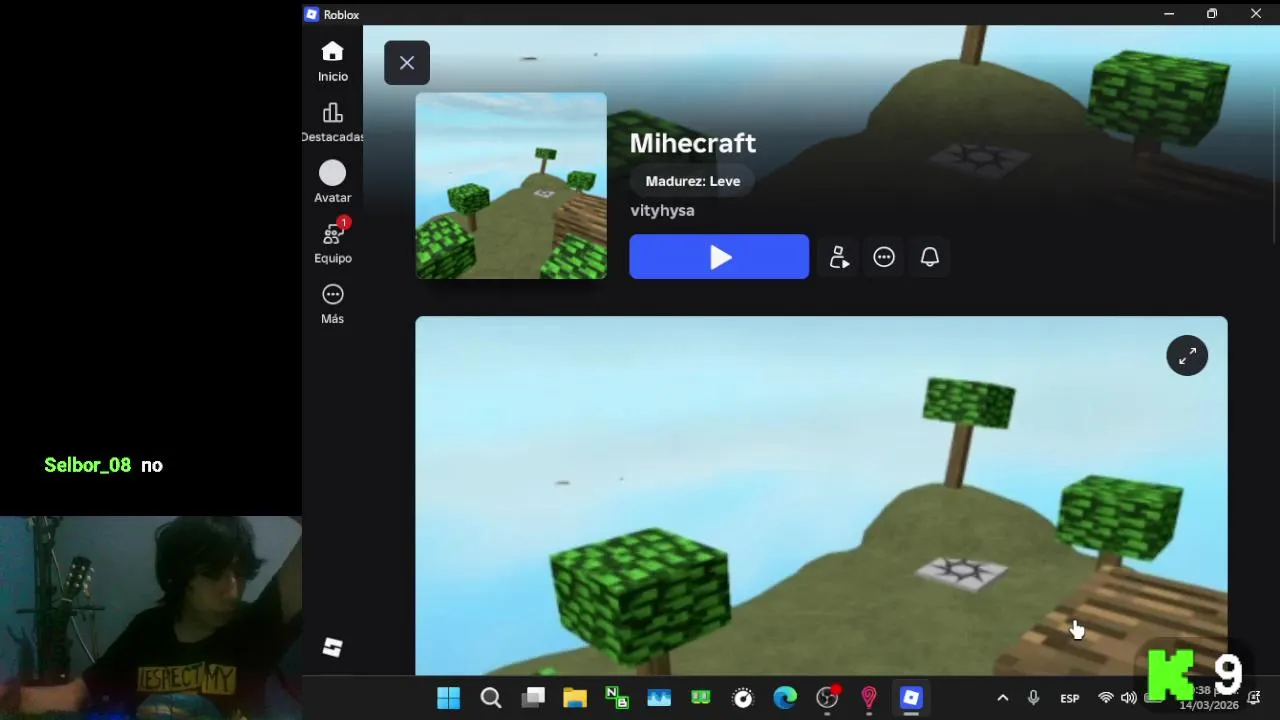The height and width of the screenshot is (720, 1280).
Task: Go to Inicio in the Roblox sidebar
Action: pyautogui.click(x=333, y=61)
